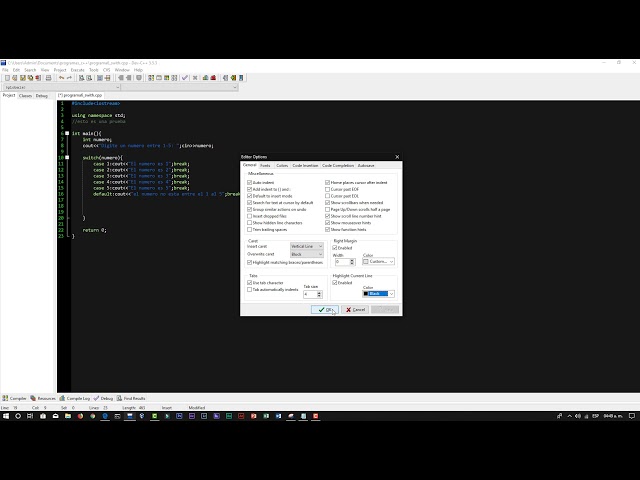Open Highlight Current Line color dropdown
Viewport: 640px width, 480px height.
tap(378, 294)
